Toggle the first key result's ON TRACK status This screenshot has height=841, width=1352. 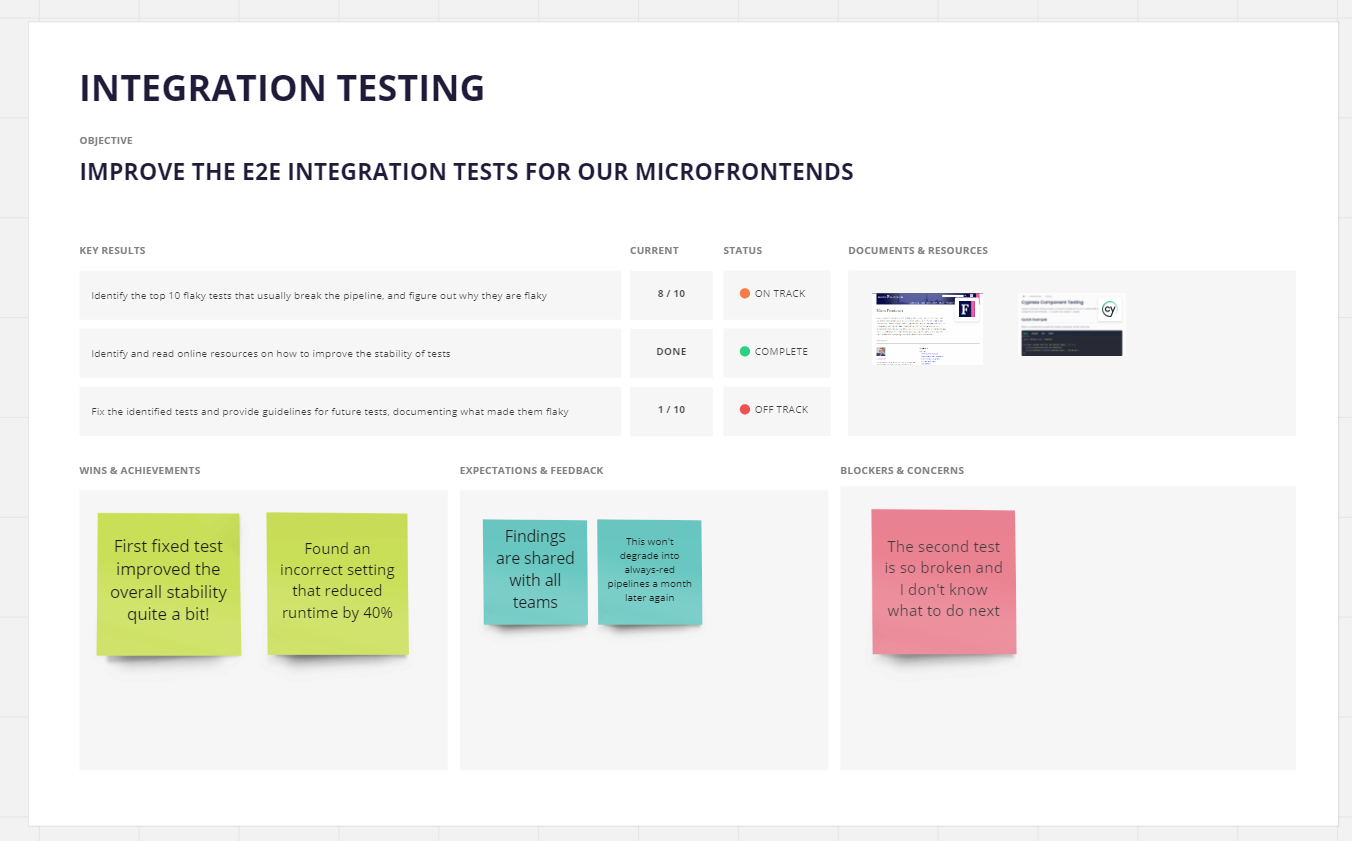point(777,293)
